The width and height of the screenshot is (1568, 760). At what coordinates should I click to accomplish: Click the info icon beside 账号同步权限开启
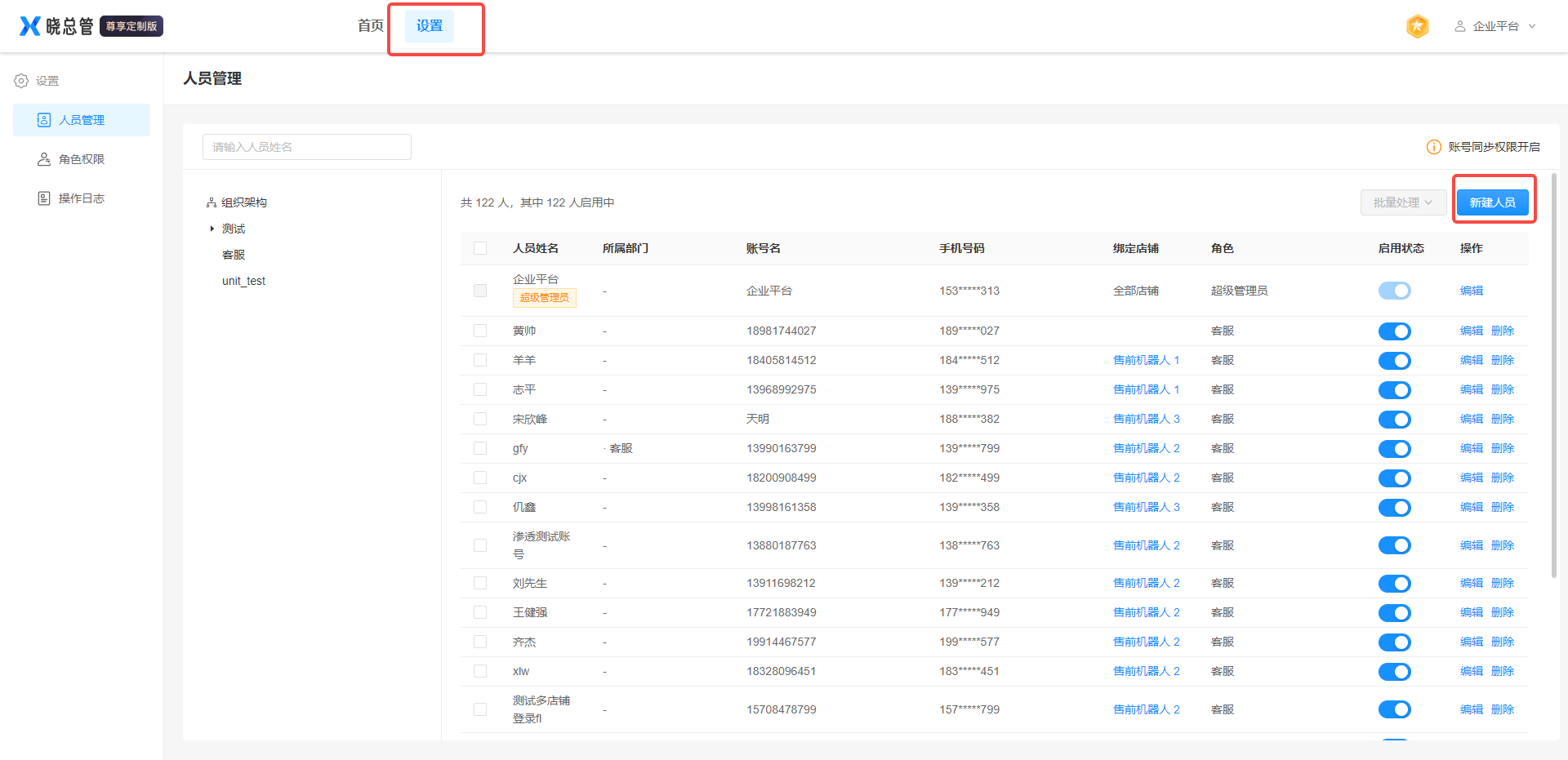click(x=1434, y=147)
